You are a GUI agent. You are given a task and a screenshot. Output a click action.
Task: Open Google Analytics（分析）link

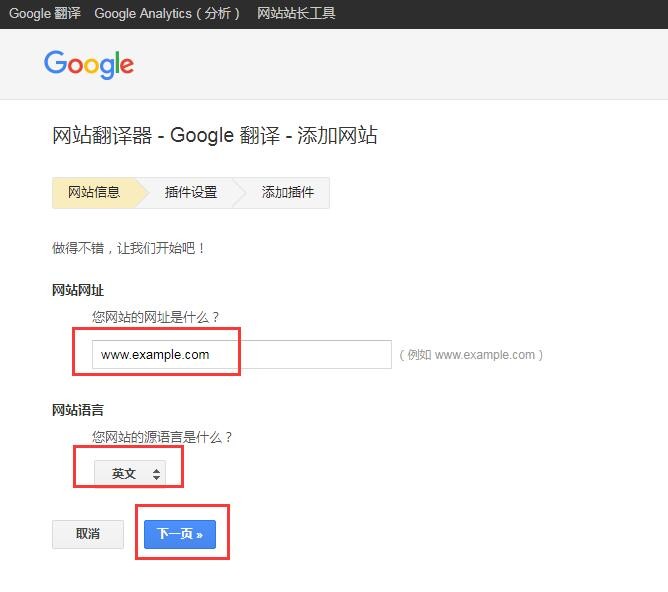[167, 14]
